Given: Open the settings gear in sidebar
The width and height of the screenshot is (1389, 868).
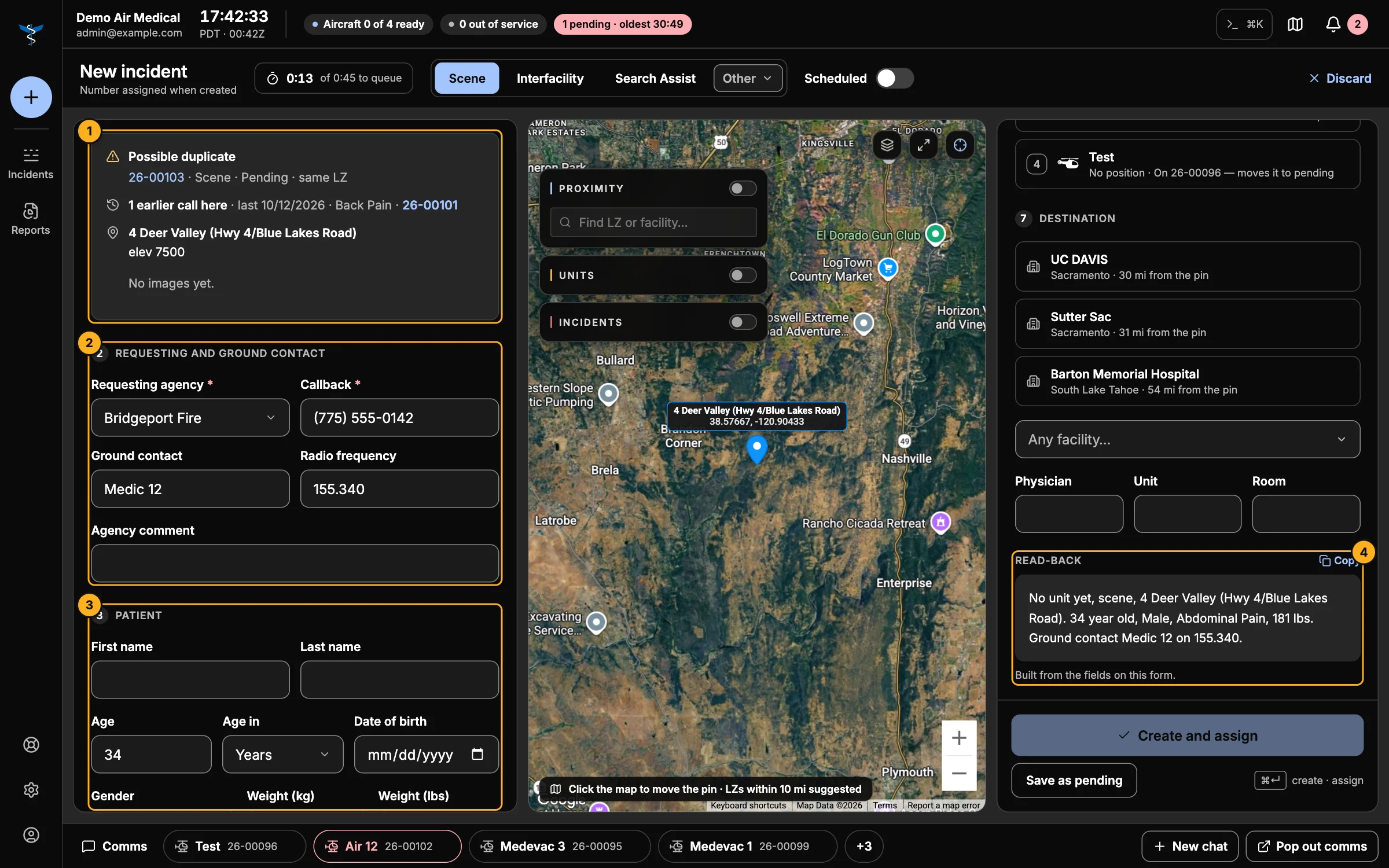Looking at the screenshot, I should tap(31, 790).
